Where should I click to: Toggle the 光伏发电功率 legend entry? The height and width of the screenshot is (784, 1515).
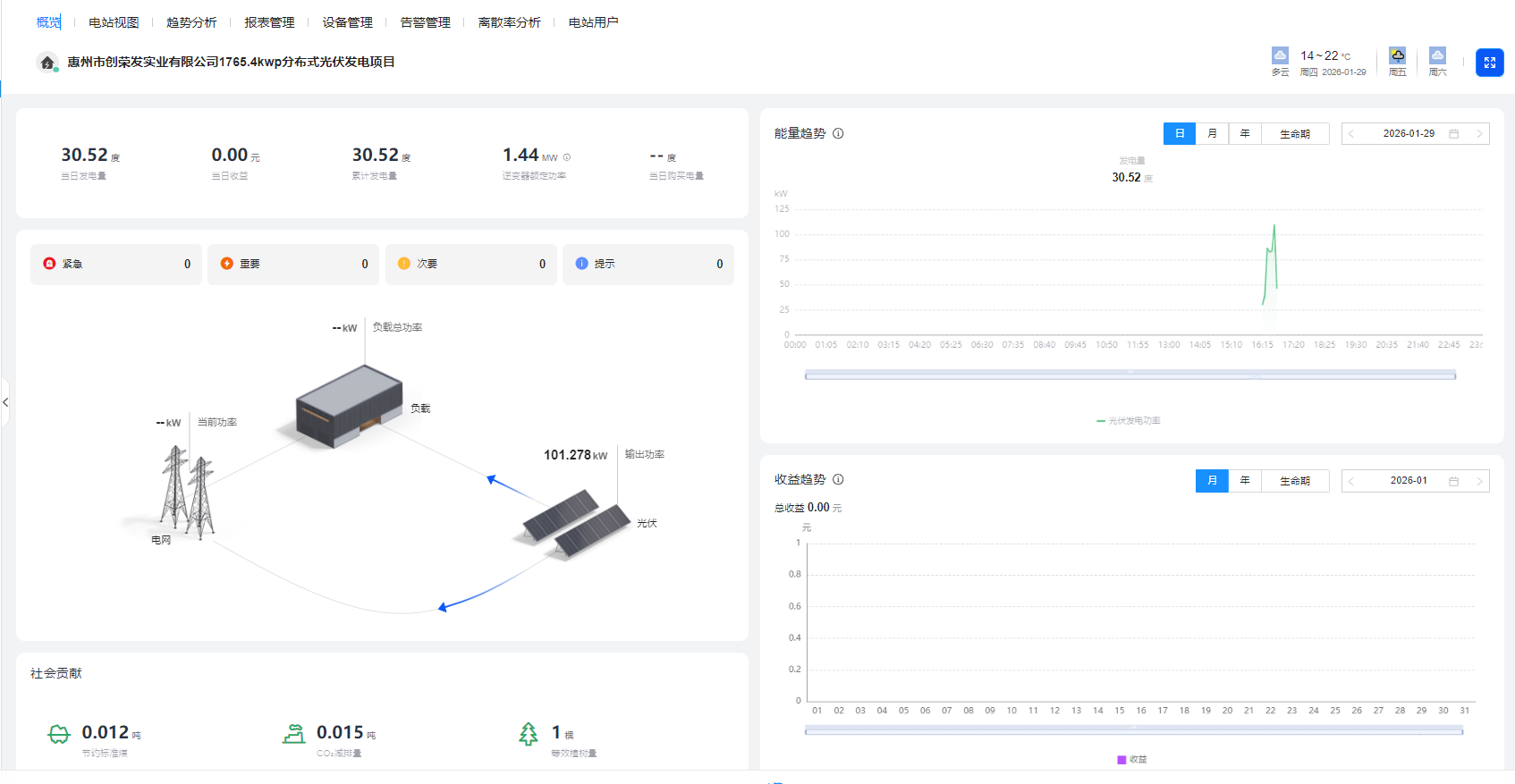pyautogui.click(x=1129, y=421)
